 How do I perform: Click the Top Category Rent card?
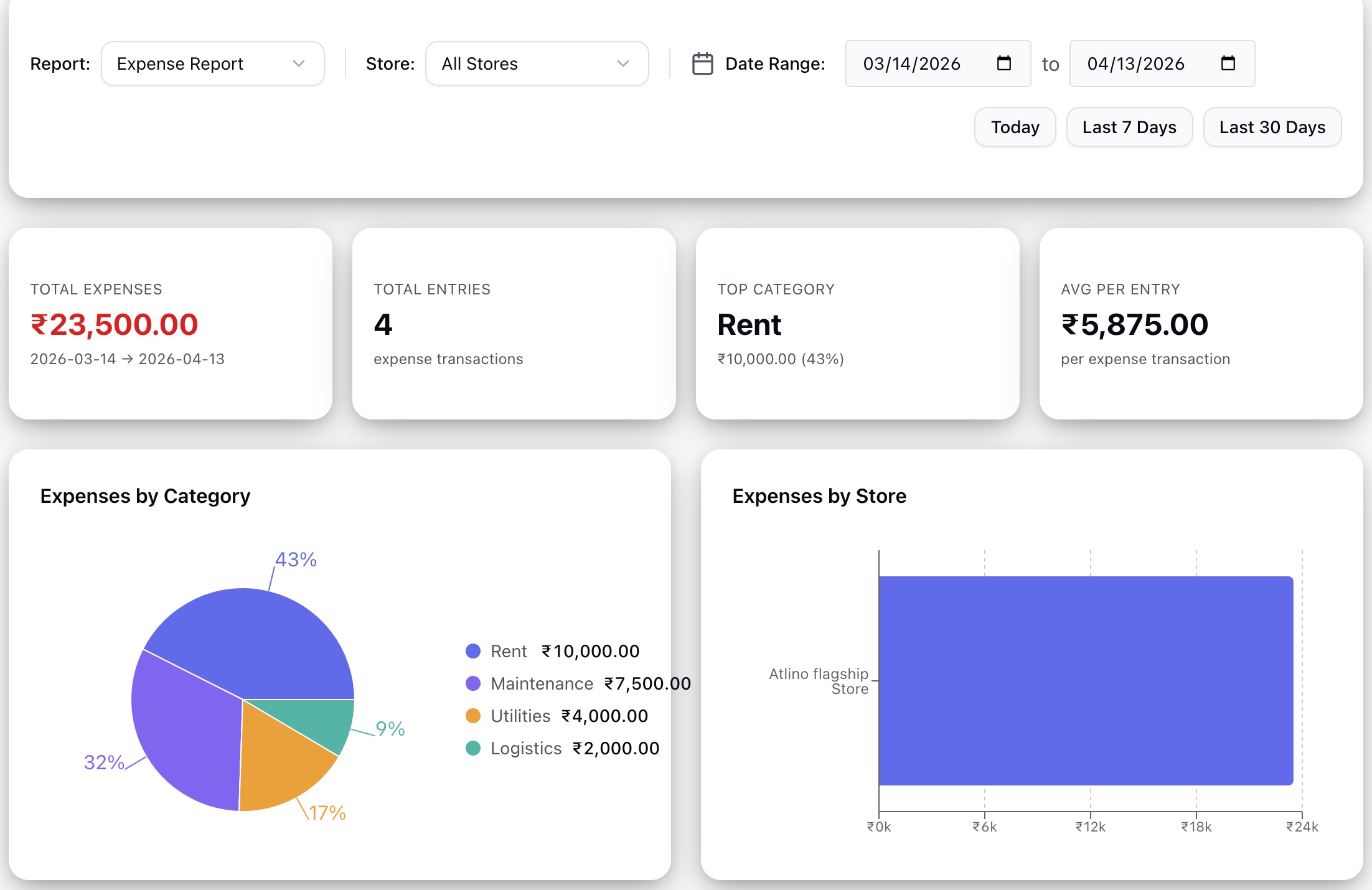(x=858, y=324)
